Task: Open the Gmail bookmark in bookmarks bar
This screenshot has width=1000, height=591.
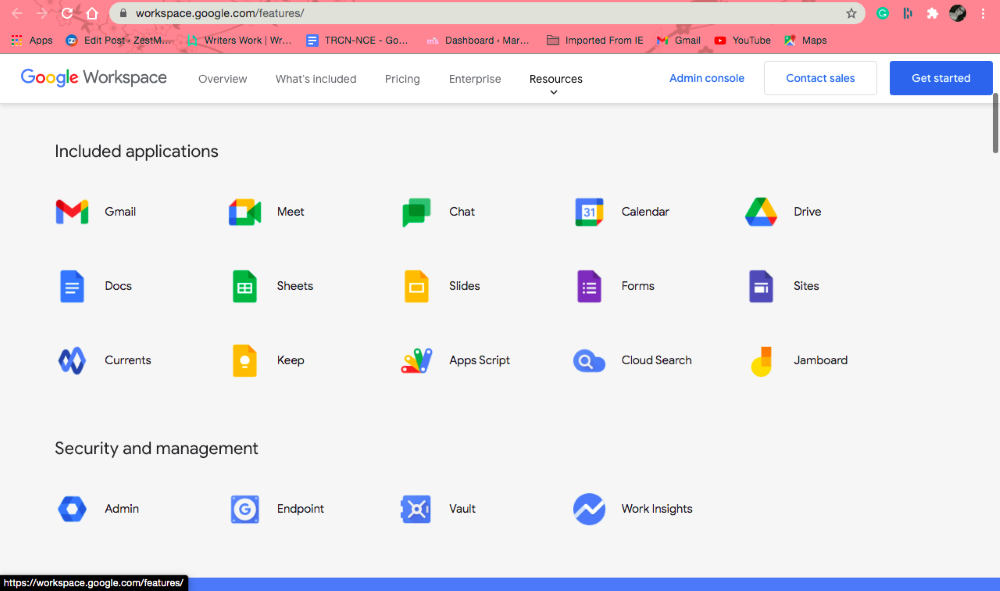Action: [679, 40]
